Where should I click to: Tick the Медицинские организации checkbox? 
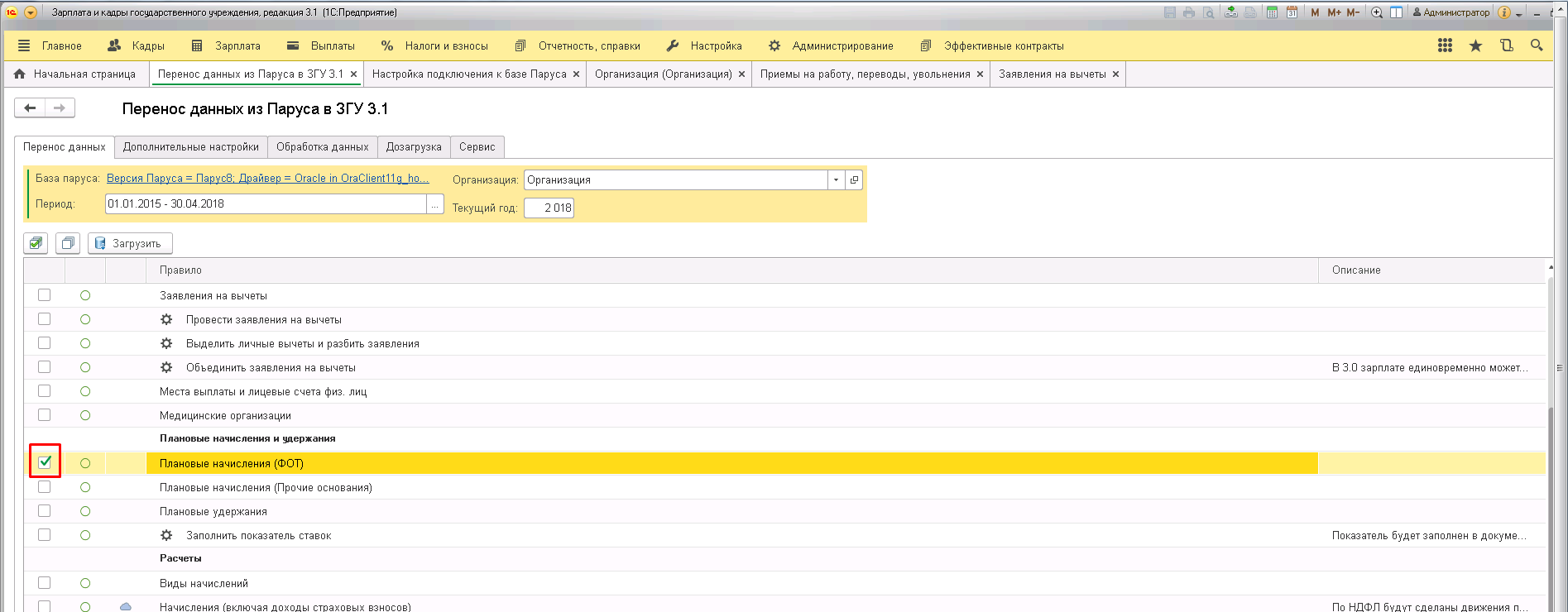click(x=45, y=415)
